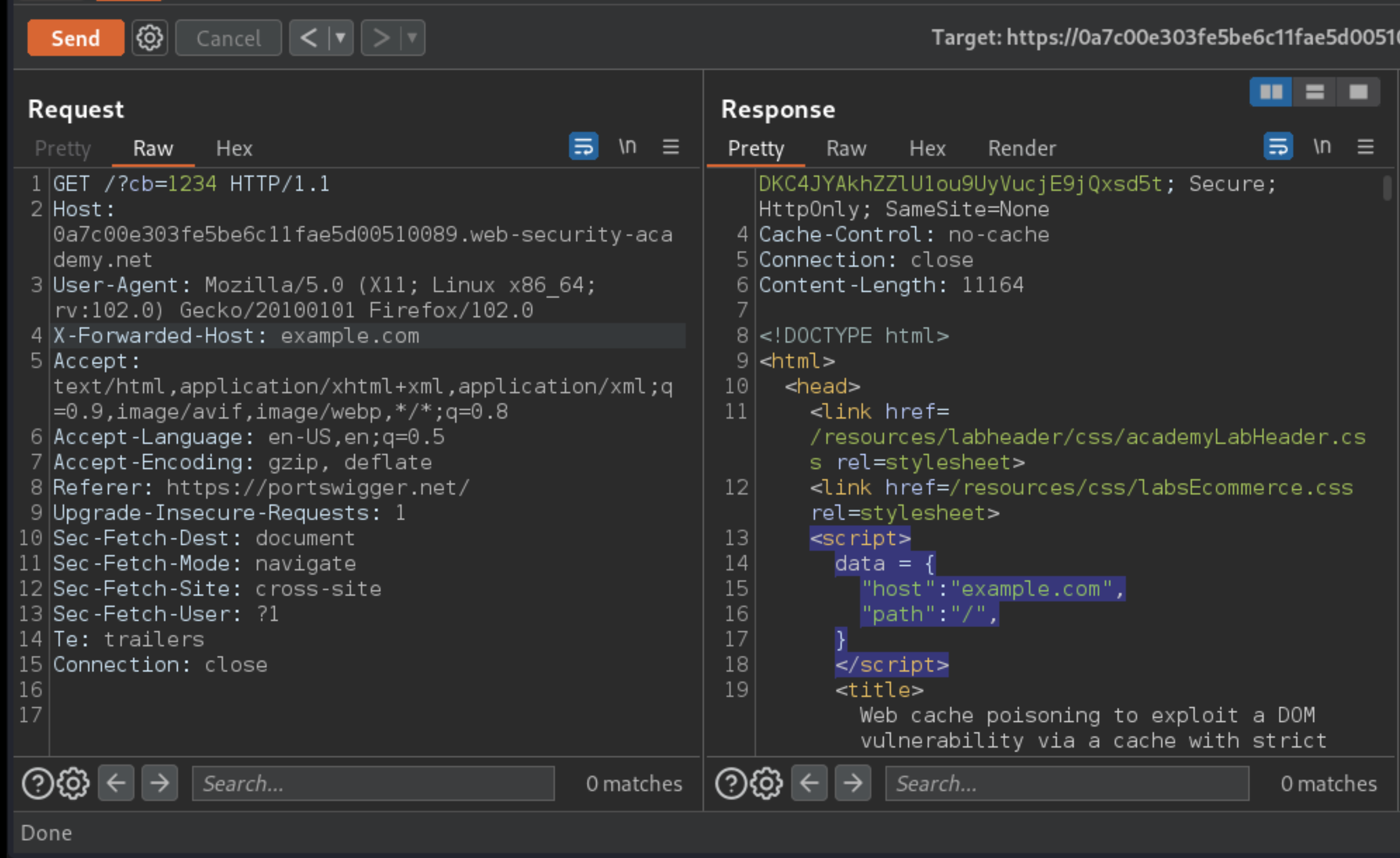Viewport: 1400px width, 858px height.
Task: Click Sec-Fetch-Site: cross-site header
Action: [x=217, y=589]
